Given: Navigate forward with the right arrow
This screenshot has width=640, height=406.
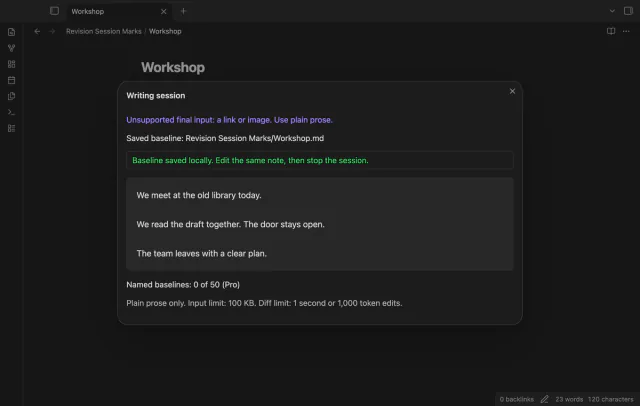Looking at the screenshot, I should click(52, 31).
